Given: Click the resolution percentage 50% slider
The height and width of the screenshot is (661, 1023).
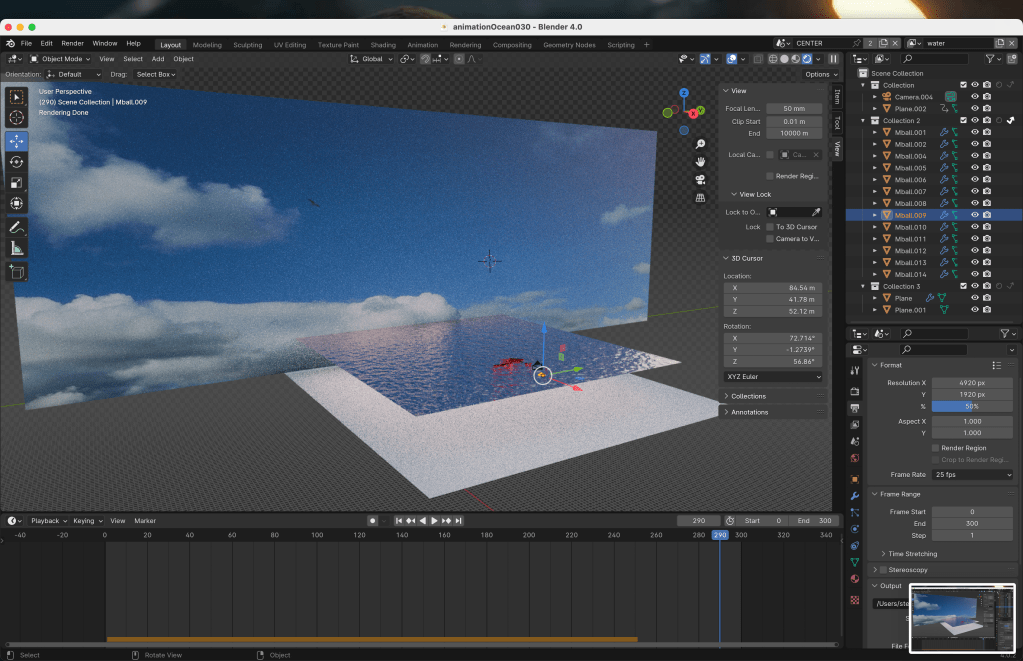Looking at the screenshot, I should (973, 407).
